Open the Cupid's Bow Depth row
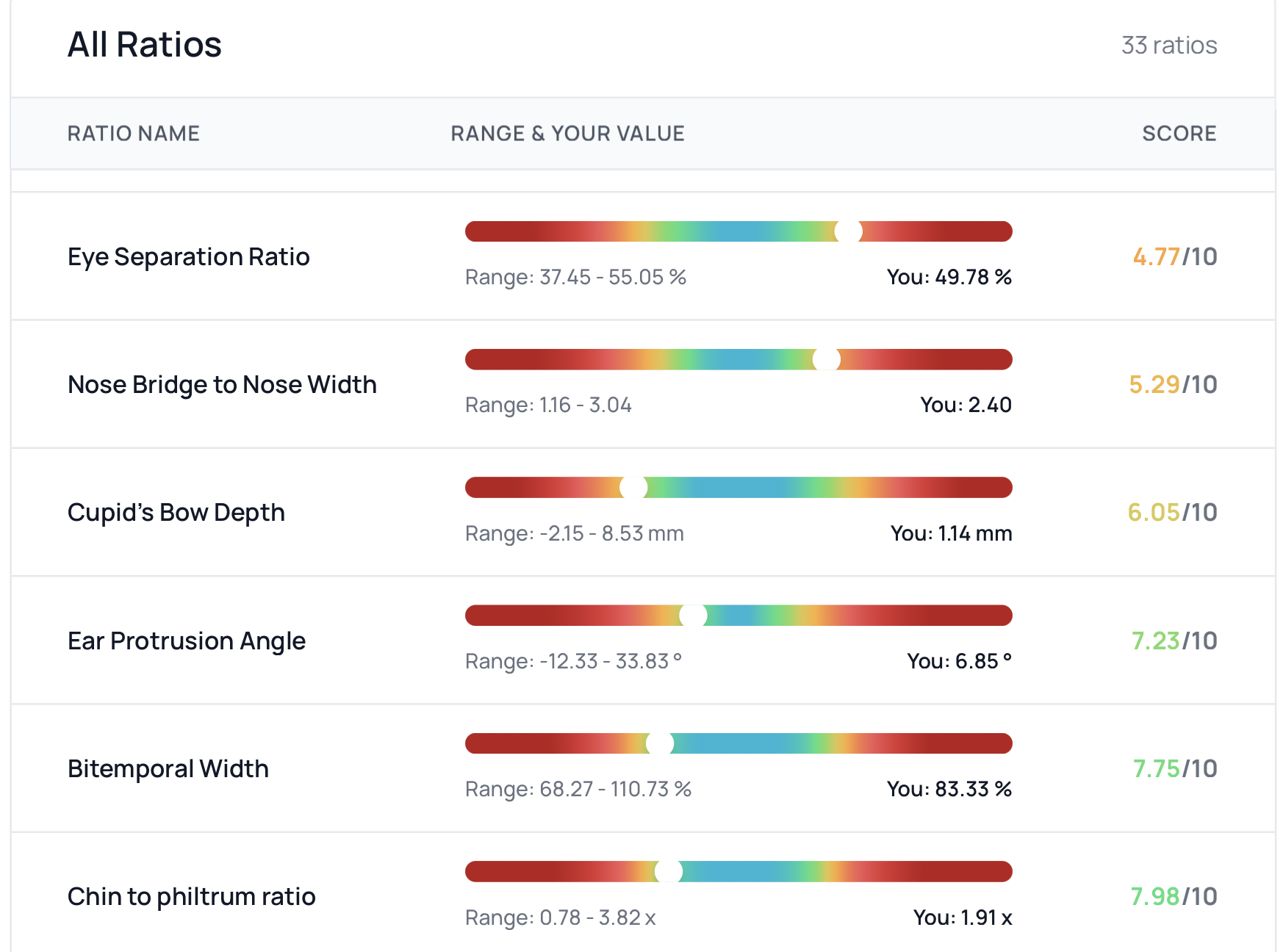 (176, 512)
